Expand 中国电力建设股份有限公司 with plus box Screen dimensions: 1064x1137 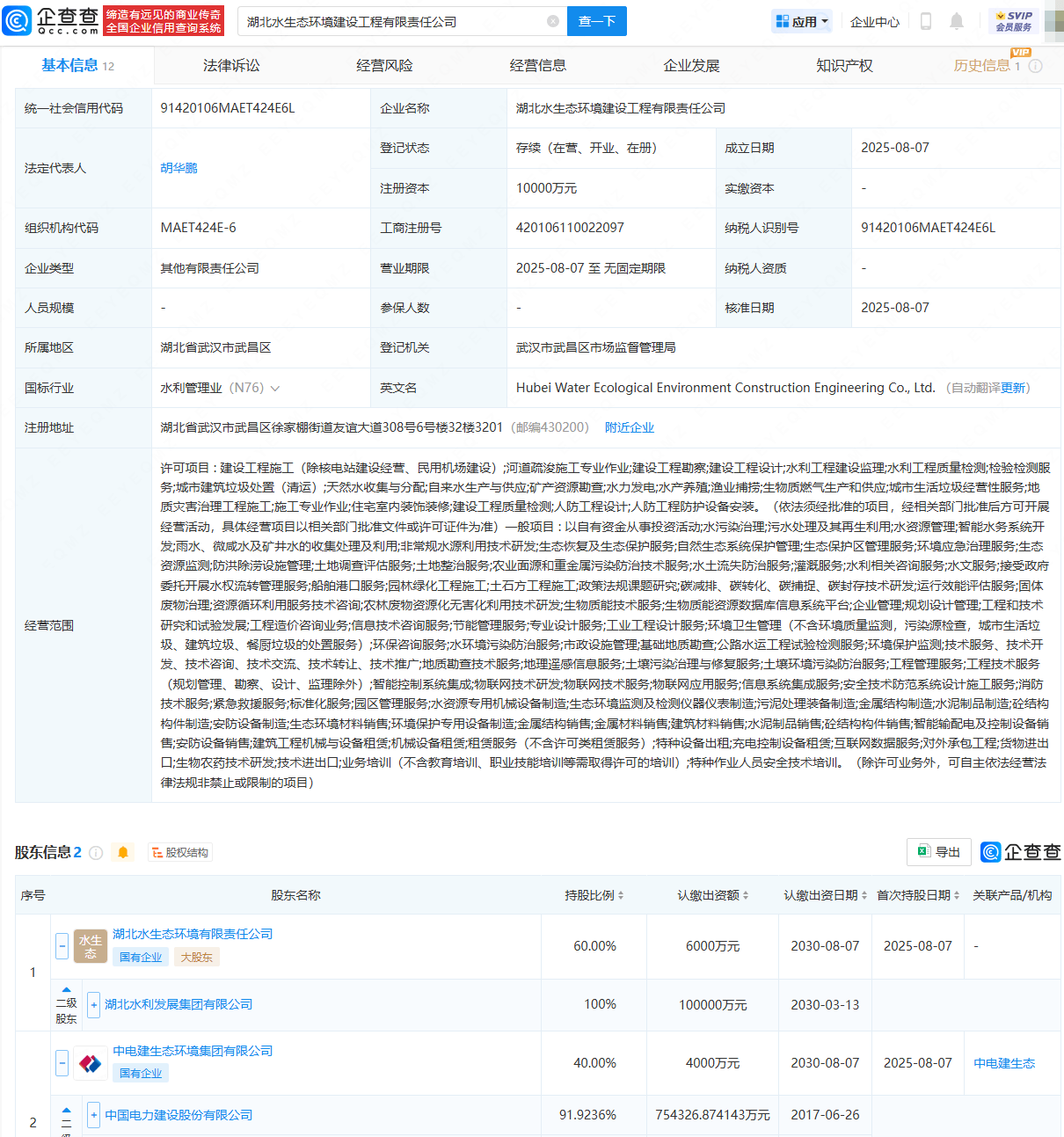point(93,1115)
